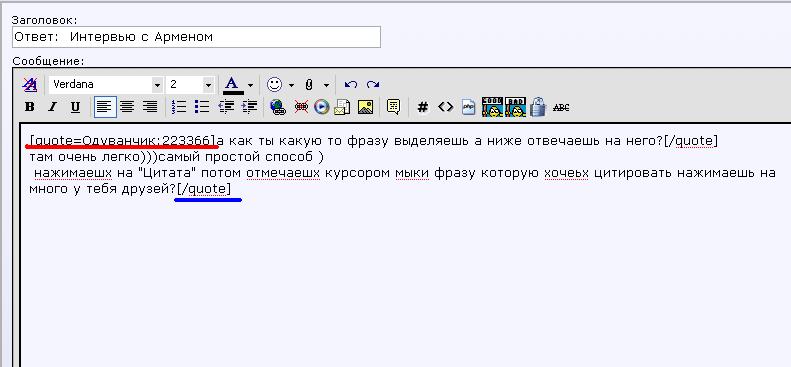Click the Wrap CODE tags # icon
Image resolution: width=791 pixels, height=367 pixels.
[423, 107]
